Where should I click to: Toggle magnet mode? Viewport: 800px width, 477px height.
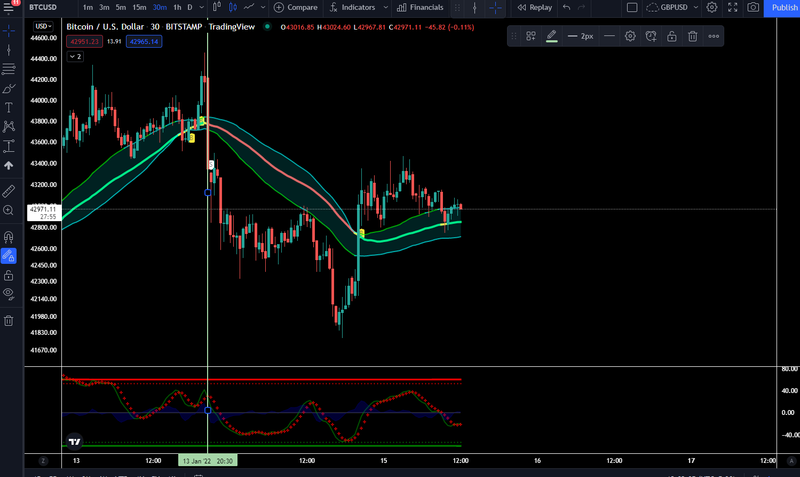tap(9, 237)
